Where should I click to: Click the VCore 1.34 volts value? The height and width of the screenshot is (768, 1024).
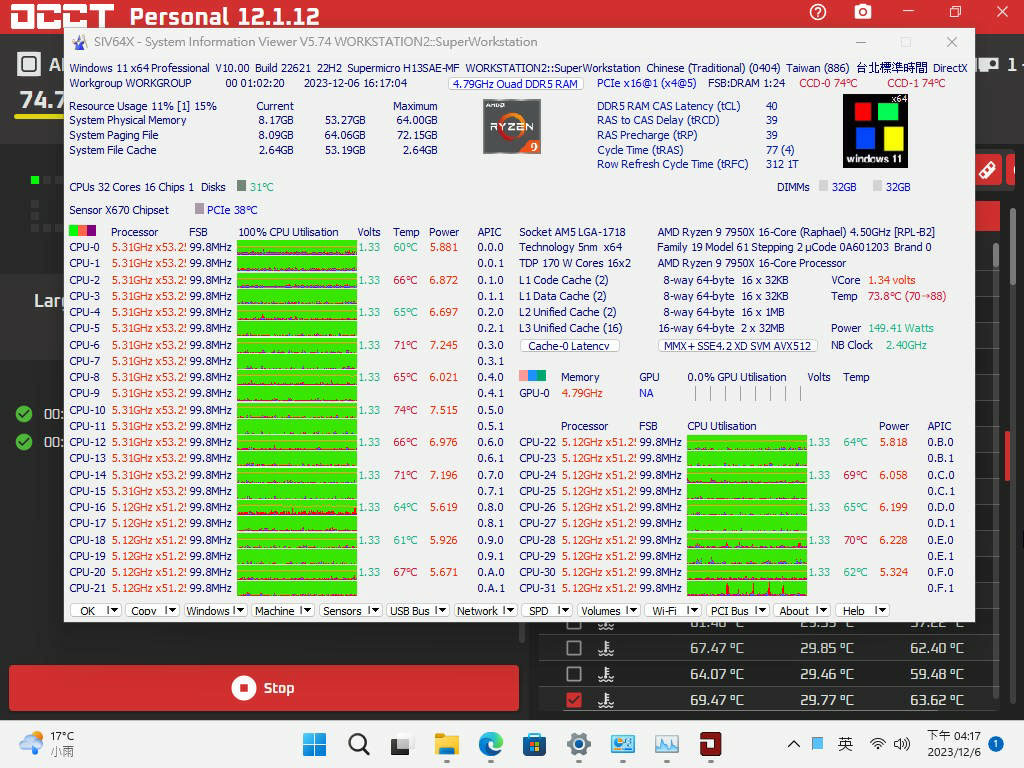(891, 280)
